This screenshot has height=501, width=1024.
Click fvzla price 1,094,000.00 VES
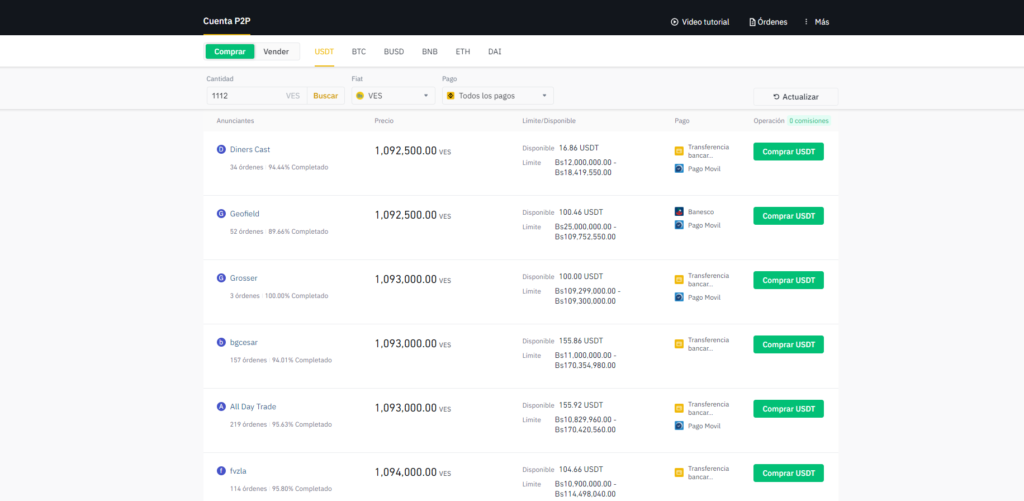[x=413, y=472]
